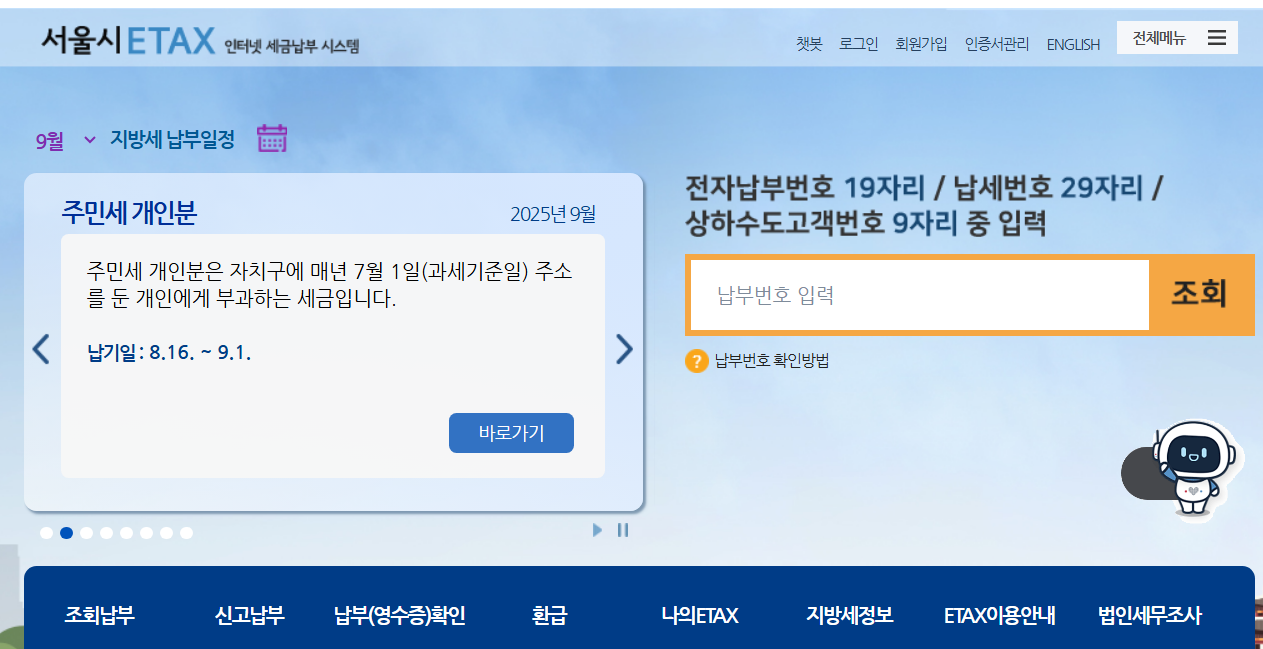
Task: Select the third carousel dot
Action: tap(86, 533)
